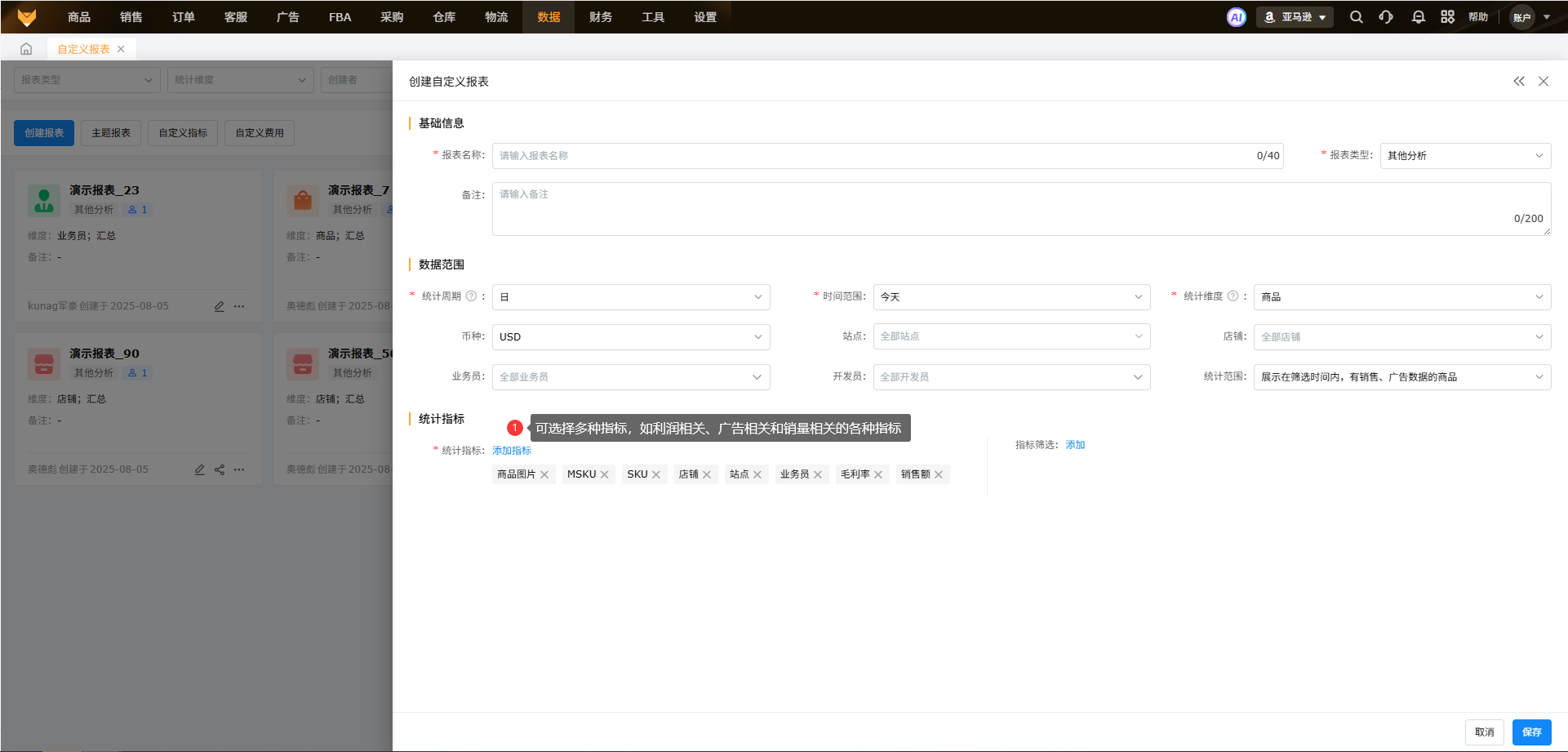Click 添加 next to 指标筛选
The height and width of the screenshot is (752, 1568).
tap(1075, 445)
